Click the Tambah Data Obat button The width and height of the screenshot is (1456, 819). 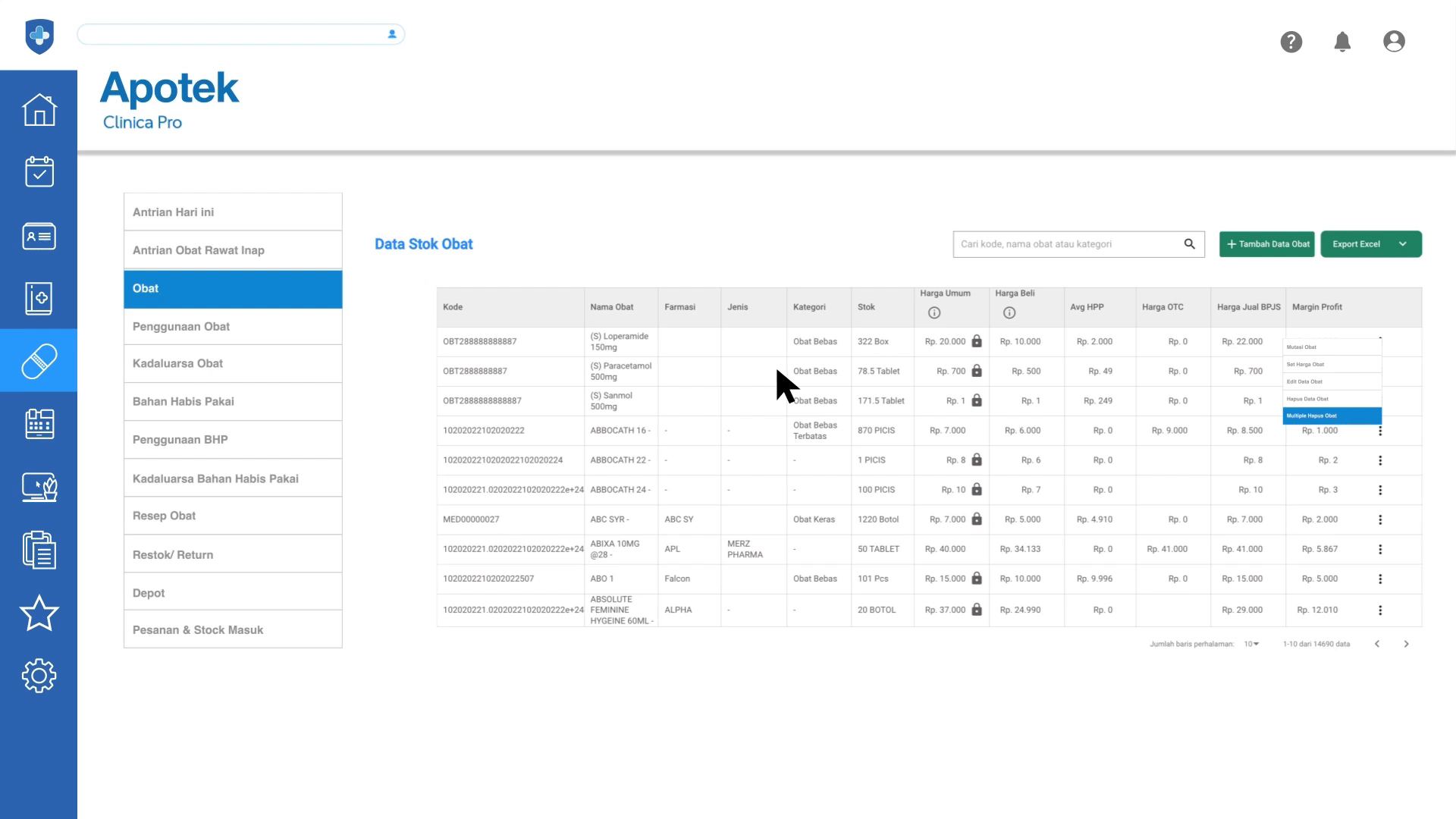[x=1266, y=244]
